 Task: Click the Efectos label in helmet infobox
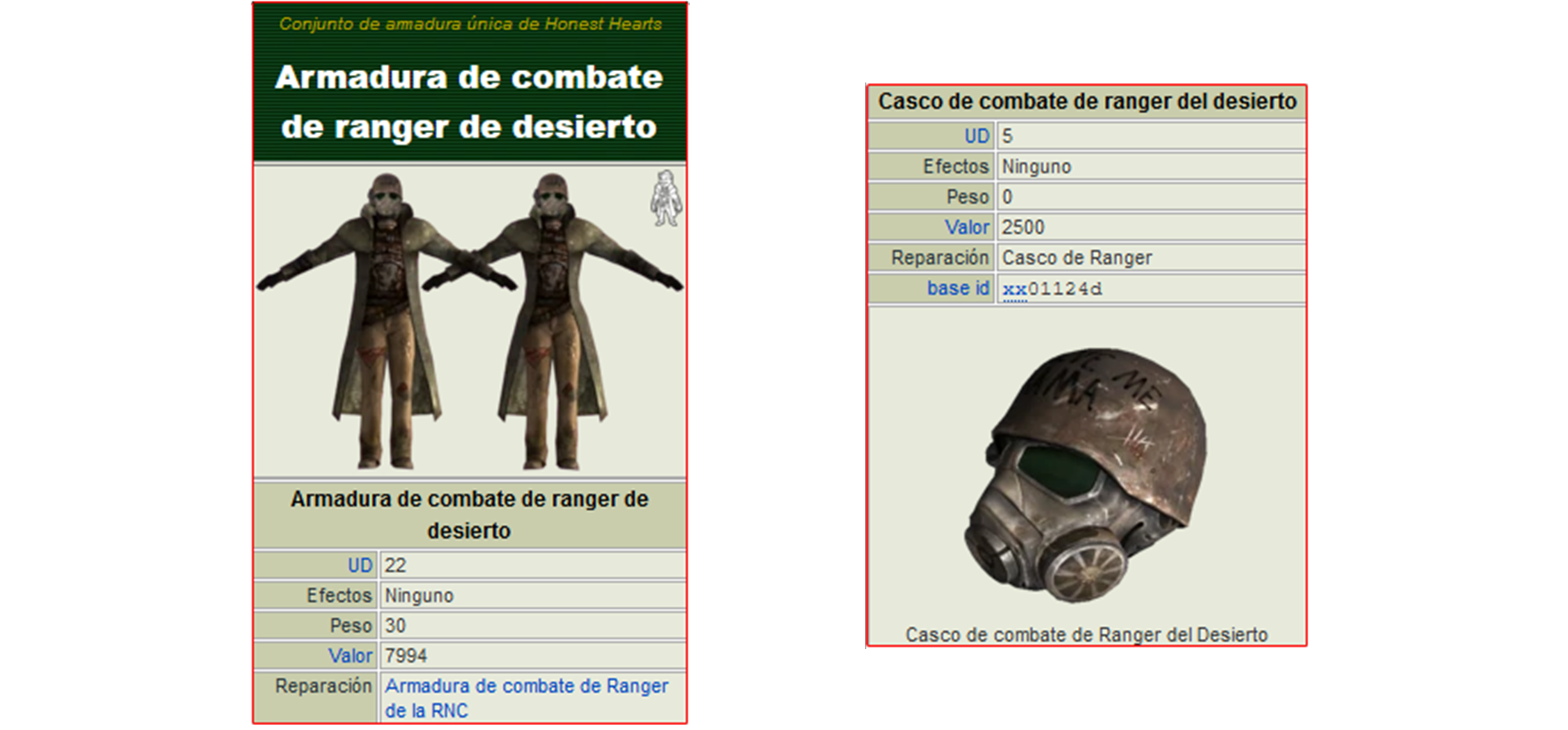pos(956,167)
